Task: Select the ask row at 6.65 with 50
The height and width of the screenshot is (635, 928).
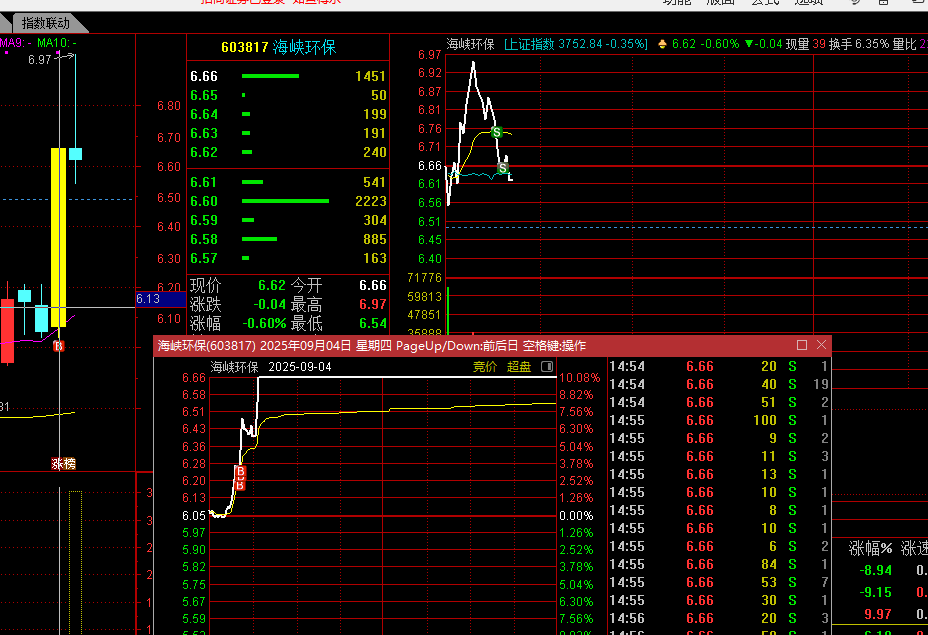Action: click(x=288, y=95)
